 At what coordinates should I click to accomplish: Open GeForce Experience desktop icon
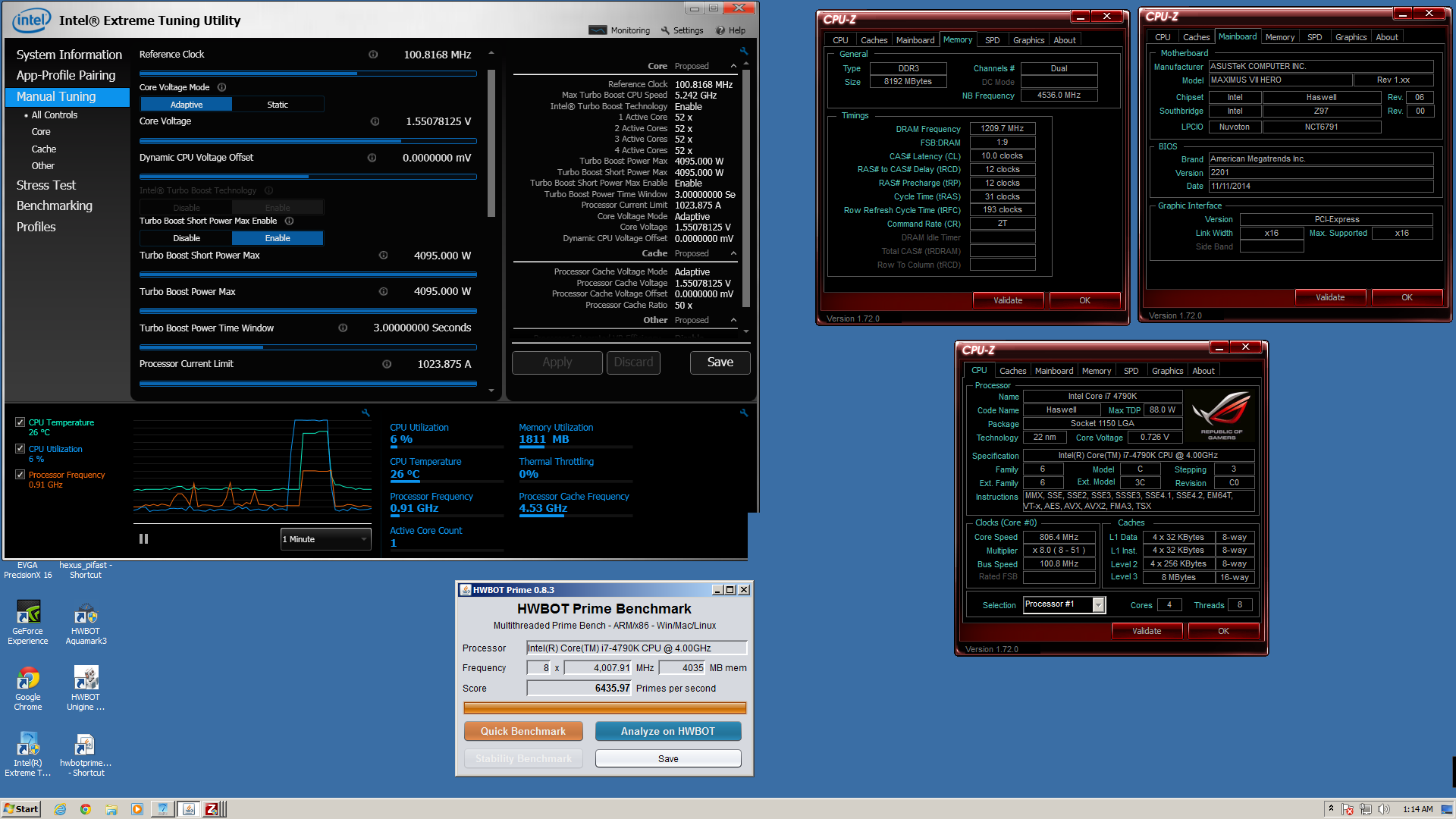coord(28,623)
